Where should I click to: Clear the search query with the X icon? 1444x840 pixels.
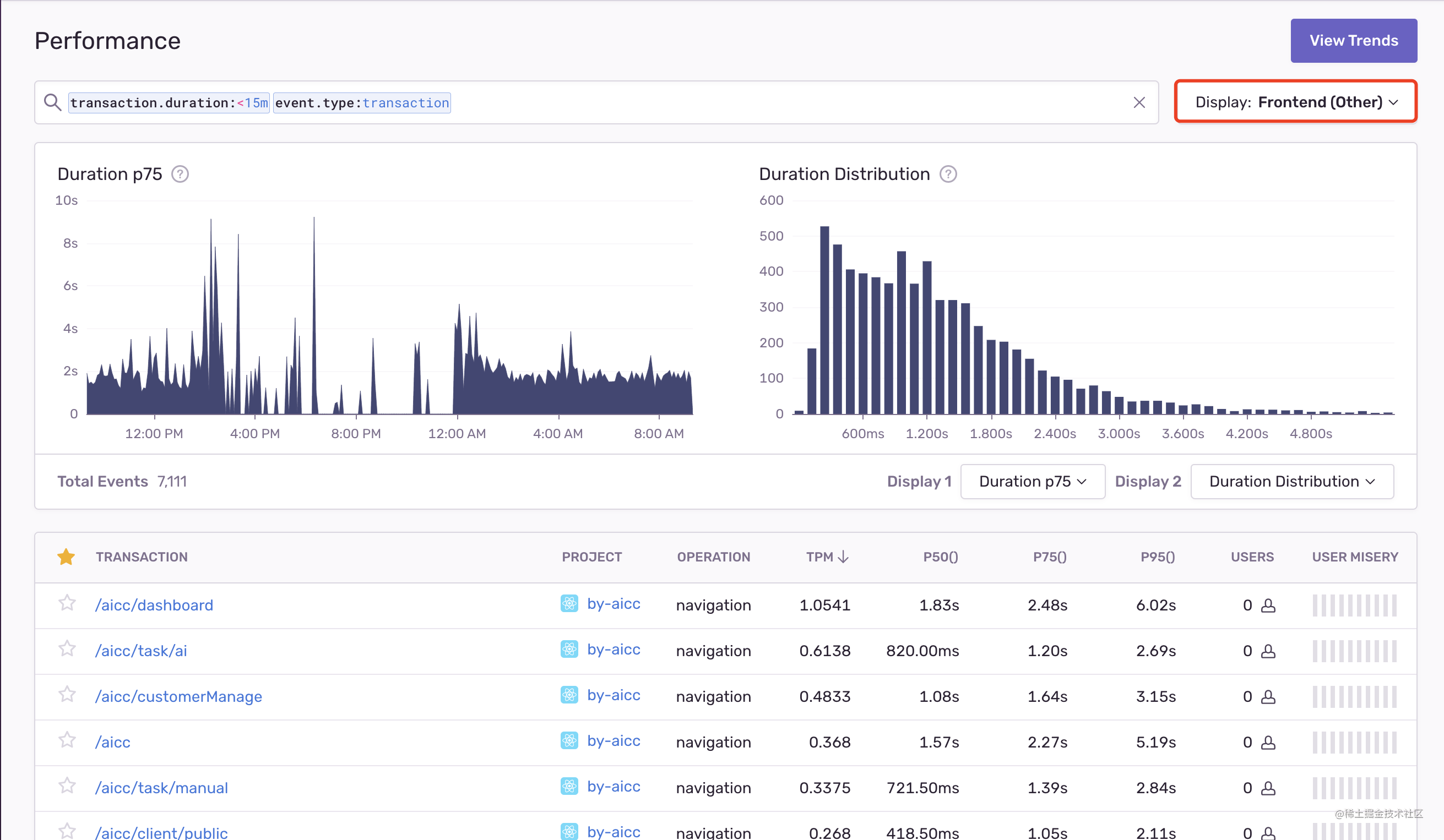[1138, 102]
